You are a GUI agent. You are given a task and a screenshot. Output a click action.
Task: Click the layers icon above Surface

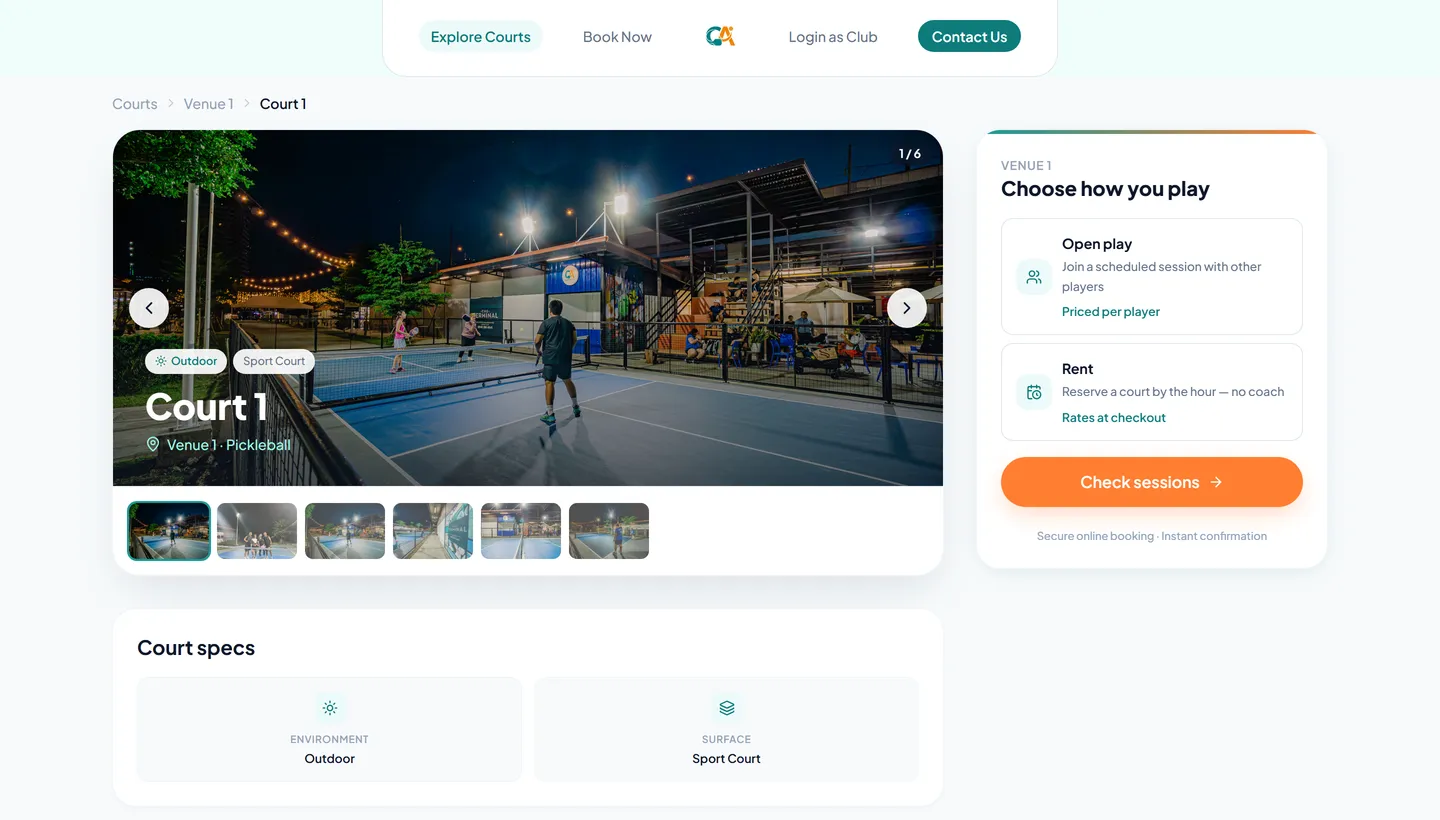click(x=727, y=708)
